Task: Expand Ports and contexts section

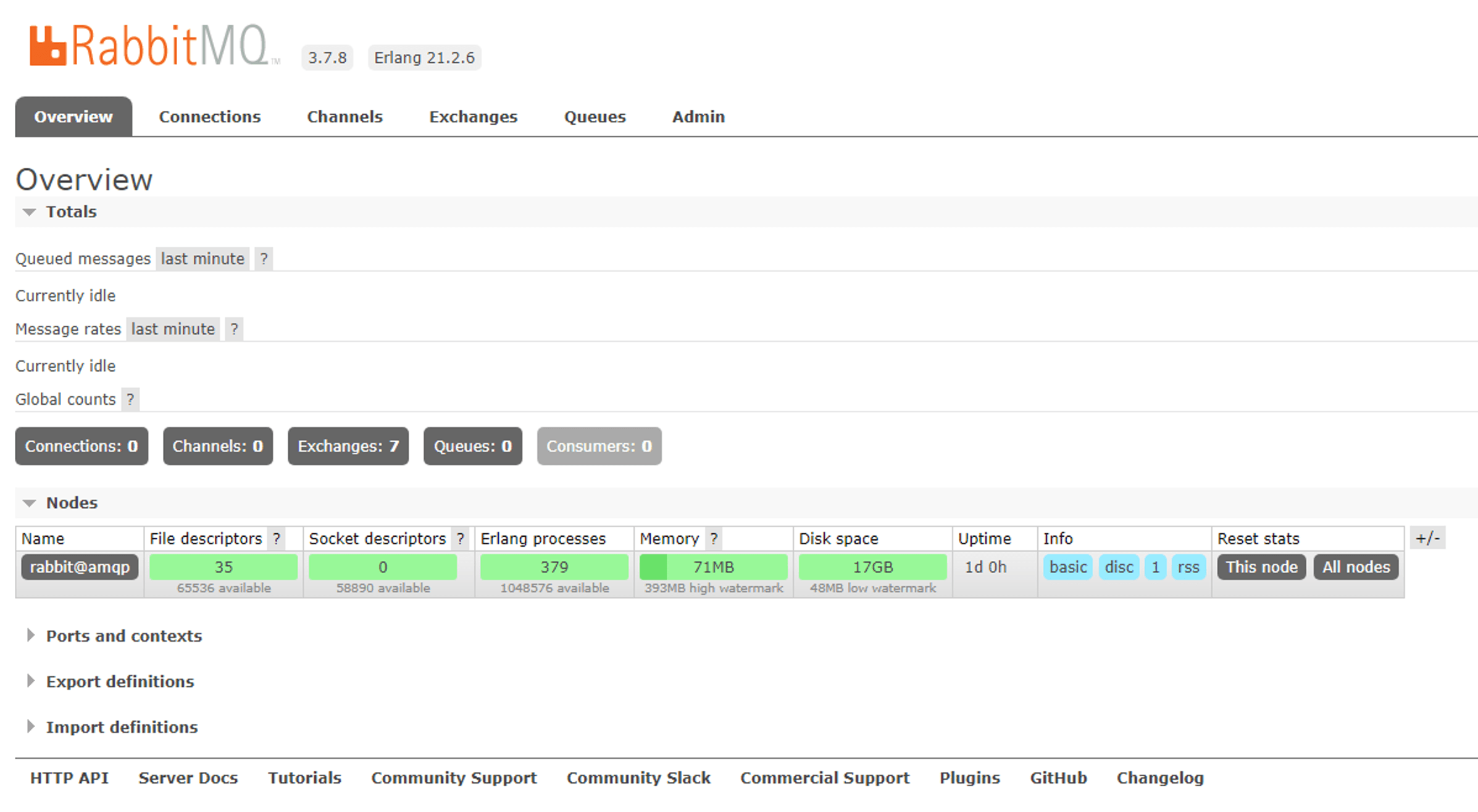Action: [x=123, y=636]
